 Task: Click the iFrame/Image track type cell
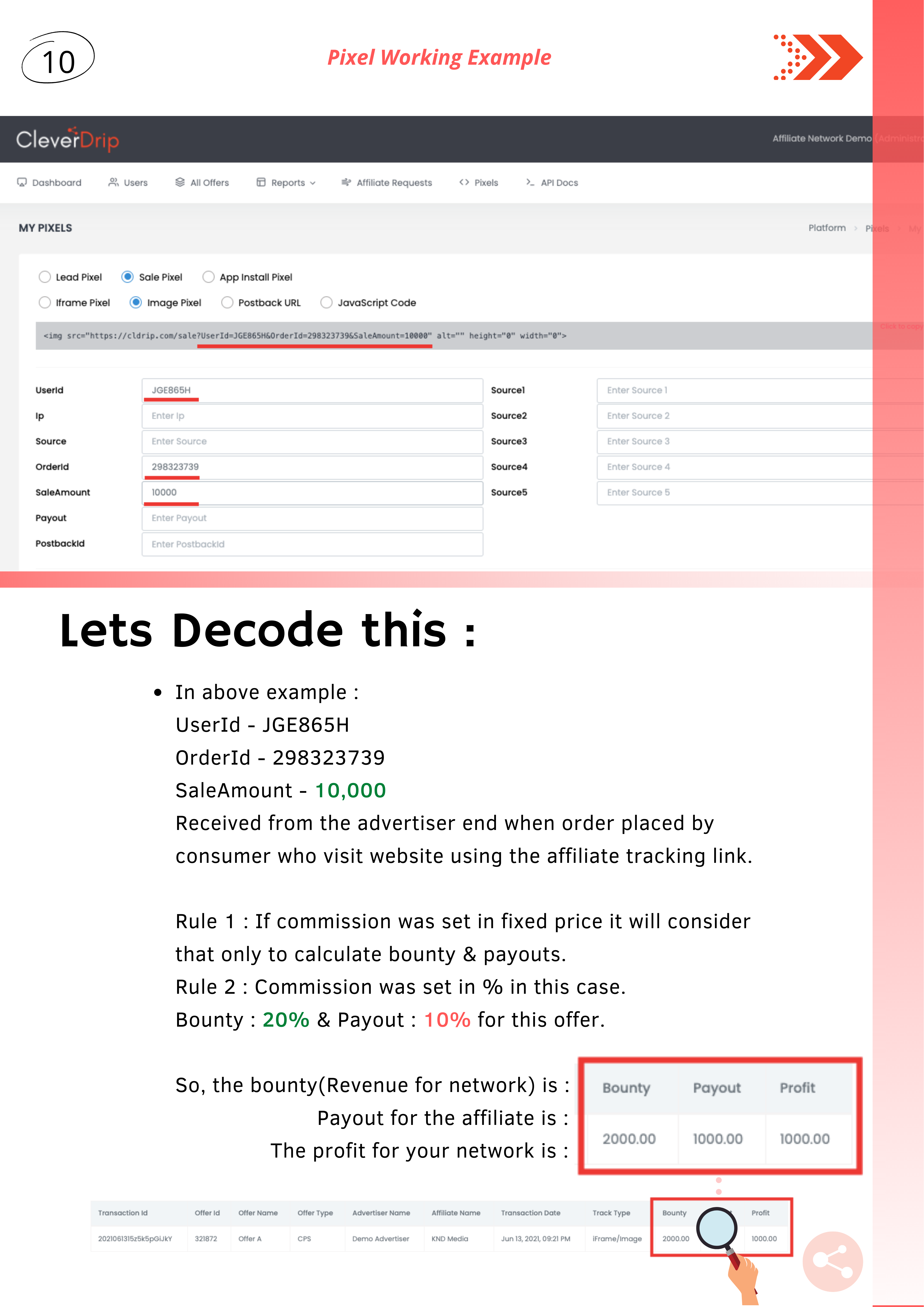[617, 1239]
